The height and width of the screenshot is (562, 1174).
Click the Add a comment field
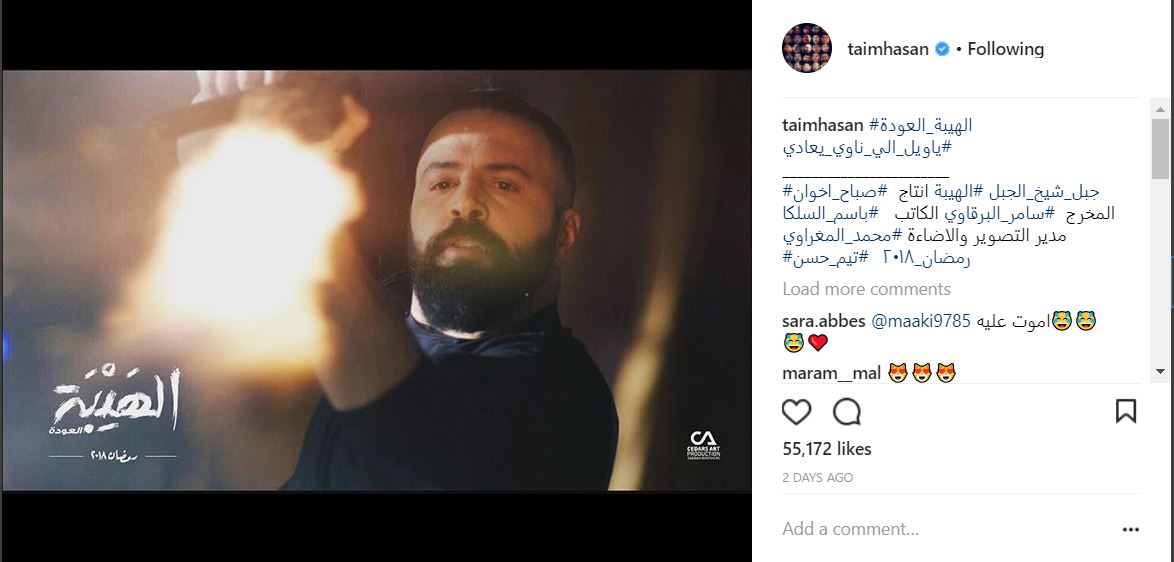click(946, 529)
